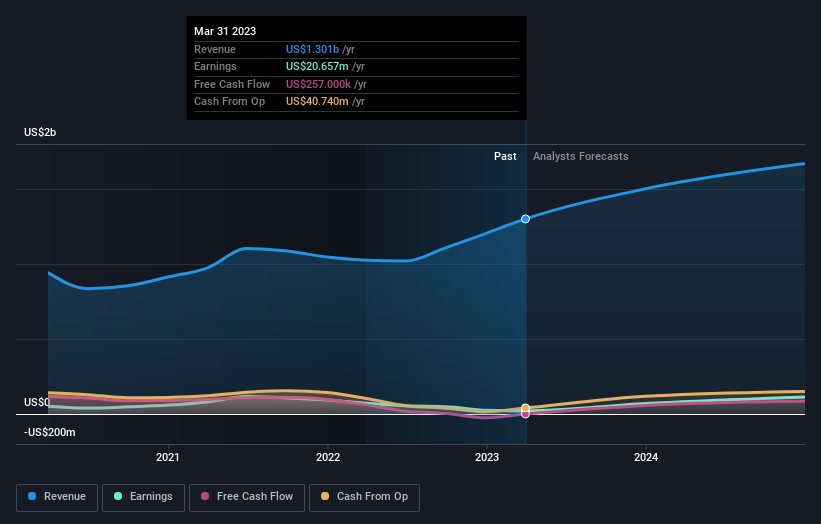Image resolution: width=821 pixels, height=524 pixels.
Task: Click the orange Cash From Op data point
Action: tap(525, 408)
